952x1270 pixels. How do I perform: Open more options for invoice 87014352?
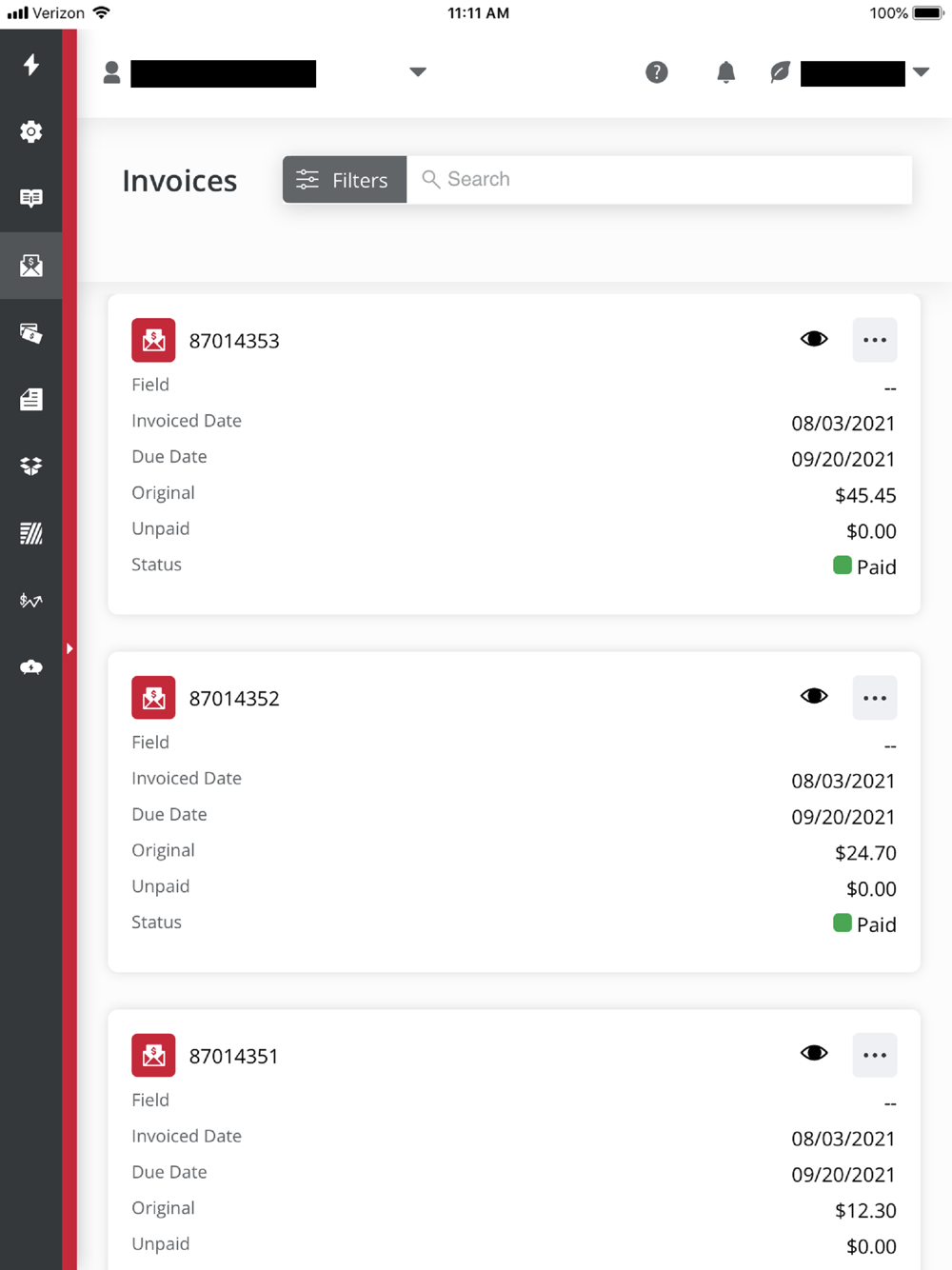875,698
